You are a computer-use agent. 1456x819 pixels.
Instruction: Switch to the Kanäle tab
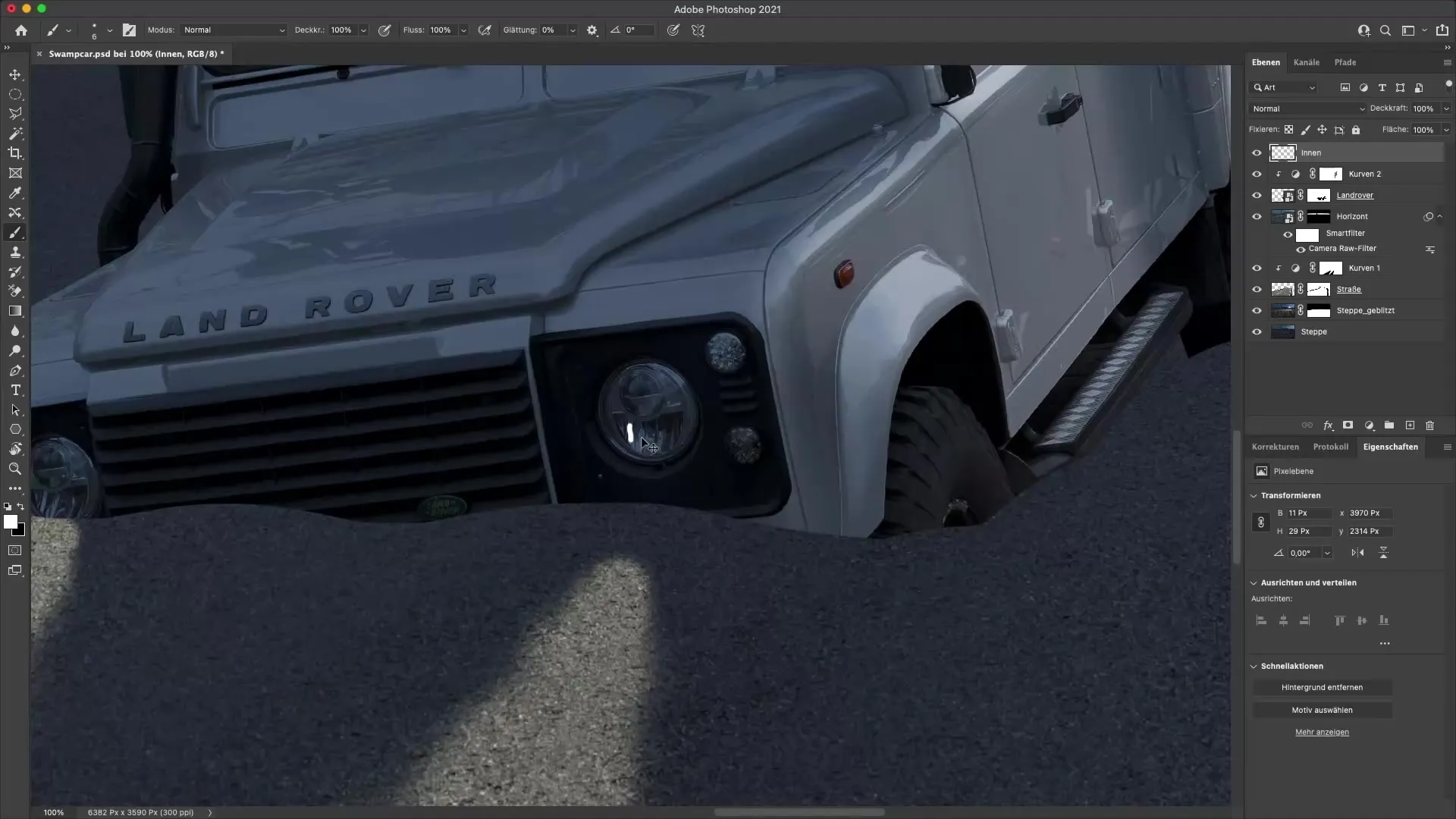coord(1306,62)
